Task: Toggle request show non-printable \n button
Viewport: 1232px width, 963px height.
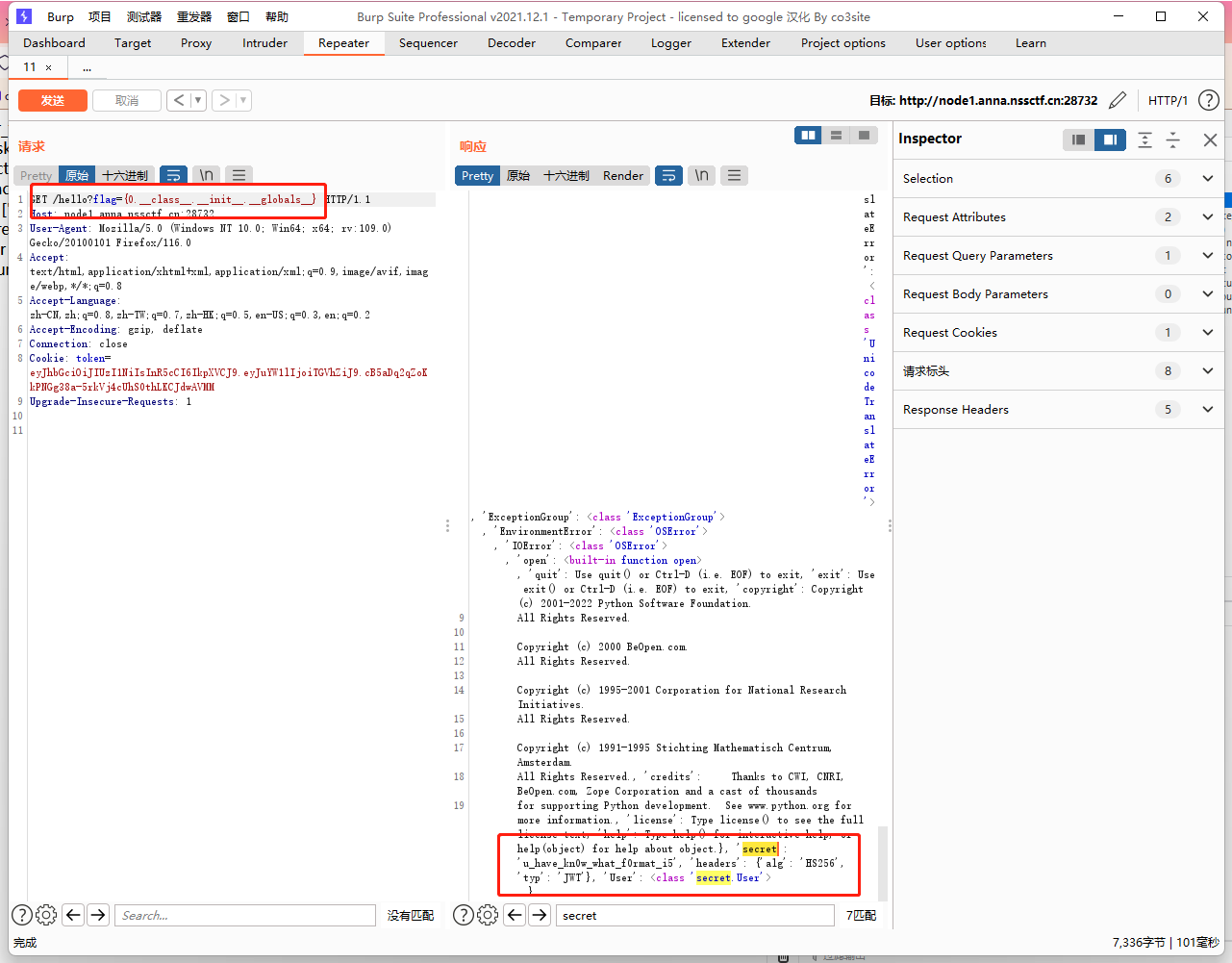Action: point(206,175)
